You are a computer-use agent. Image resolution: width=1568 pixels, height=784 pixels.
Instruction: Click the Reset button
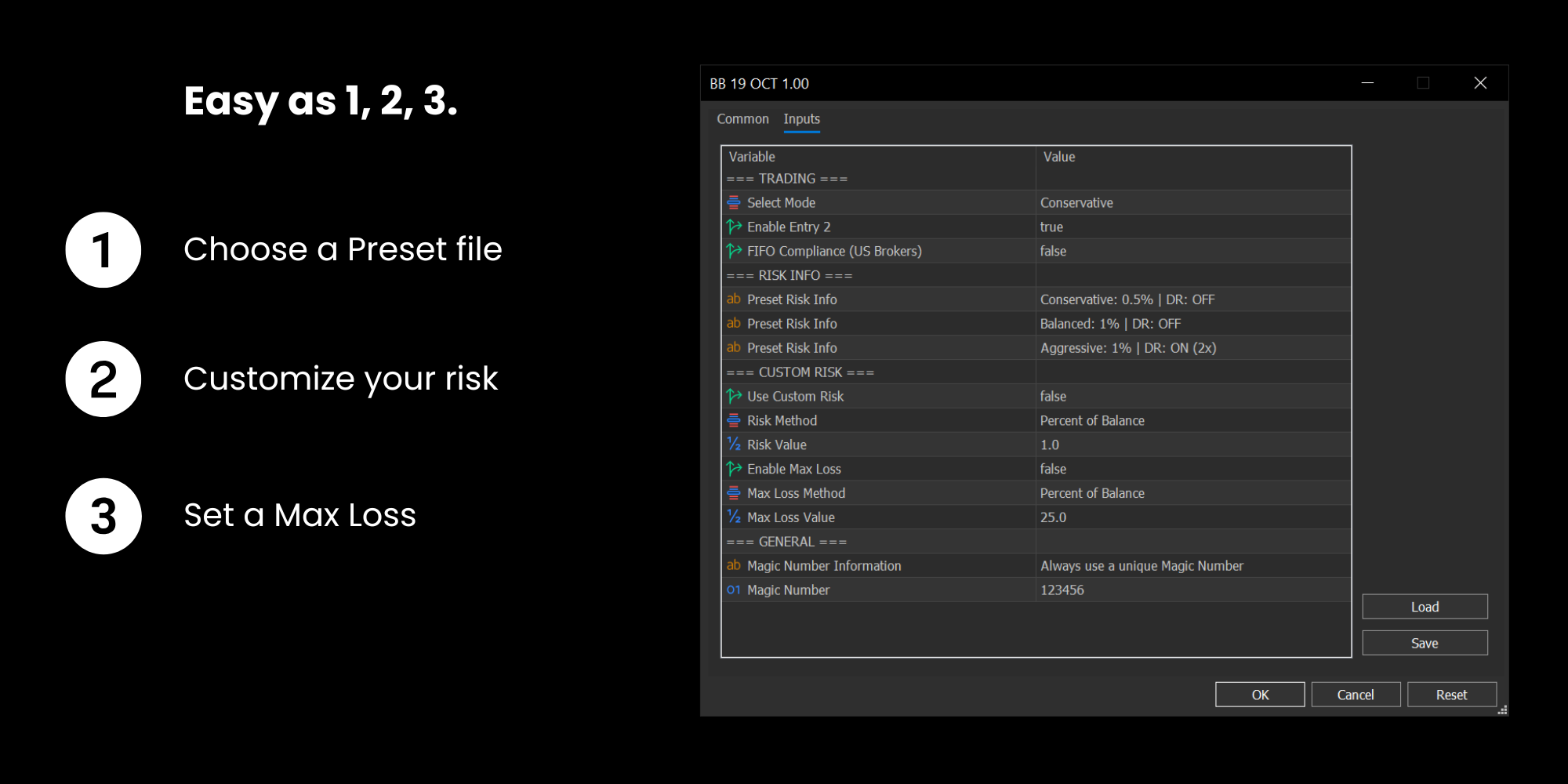tap(1451, 695)
